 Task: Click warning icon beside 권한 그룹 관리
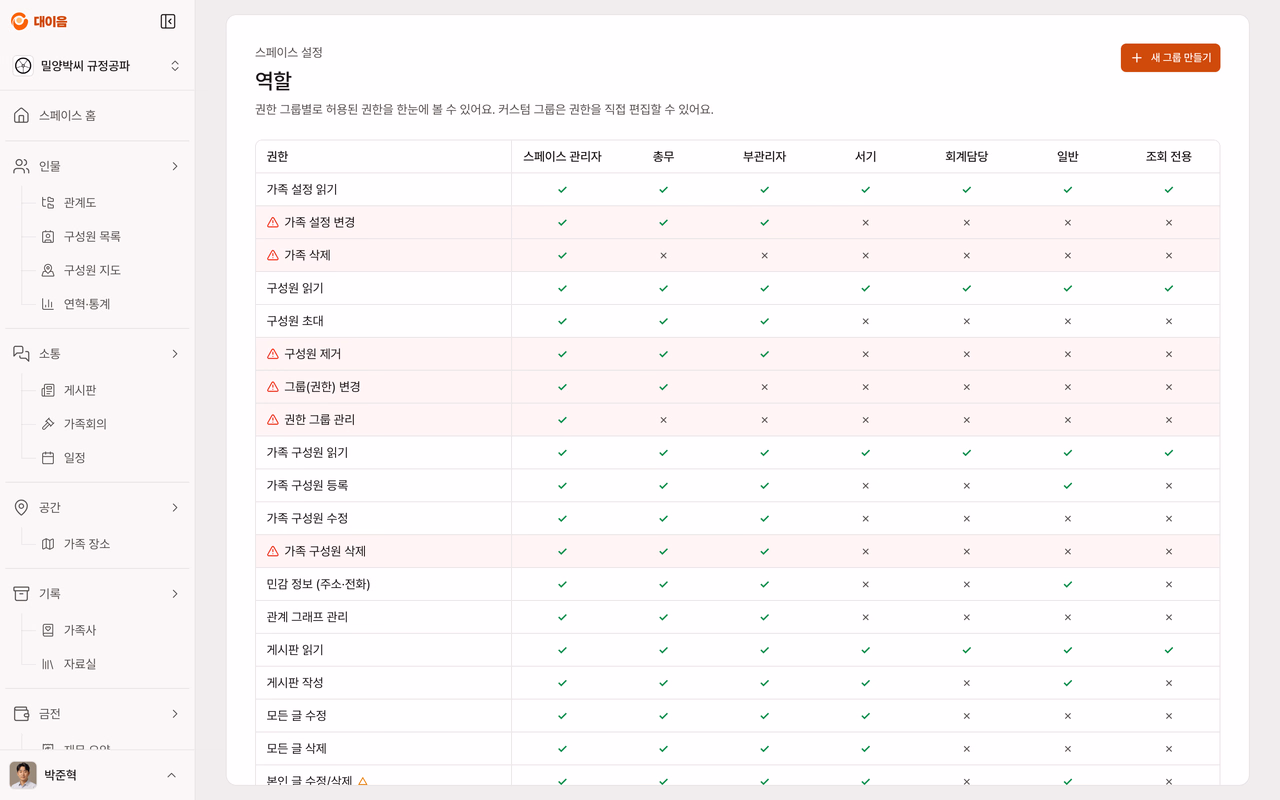pos(273,419)
